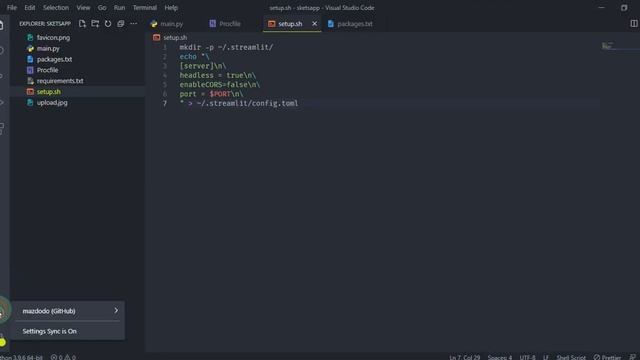Click the upload.jpg image icon in Explorer
This screenshot has width=640, height=360.
coord(30,102)
